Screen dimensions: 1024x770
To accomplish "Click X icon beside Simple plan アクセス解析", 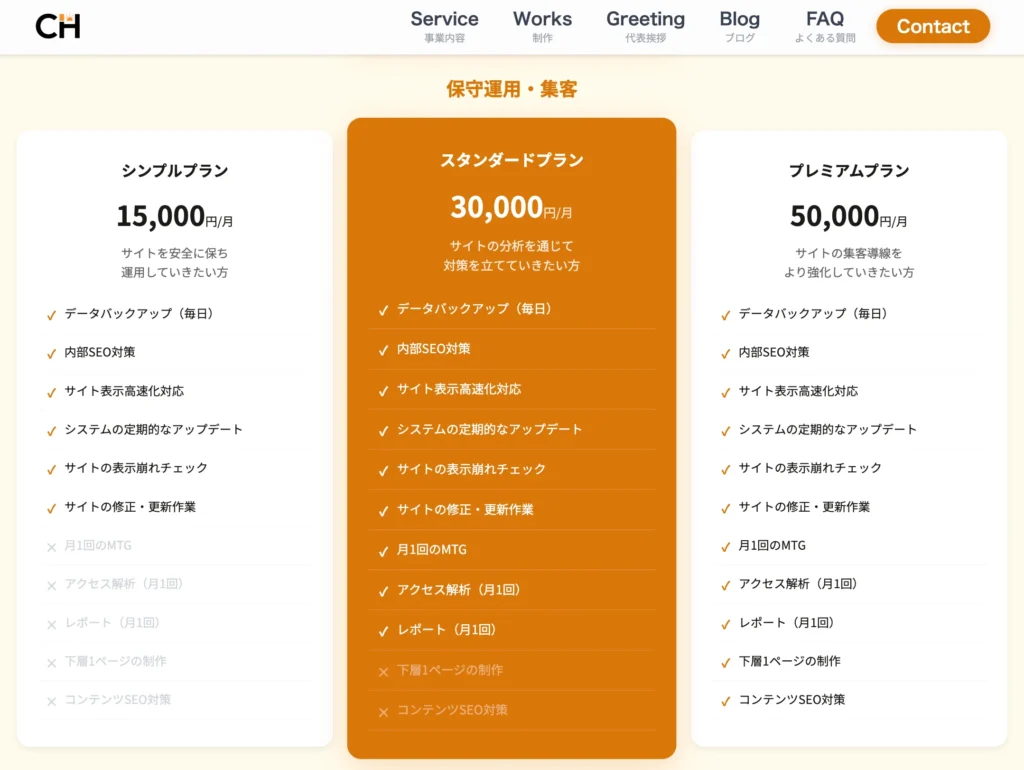I will click(x=51, y=586).
